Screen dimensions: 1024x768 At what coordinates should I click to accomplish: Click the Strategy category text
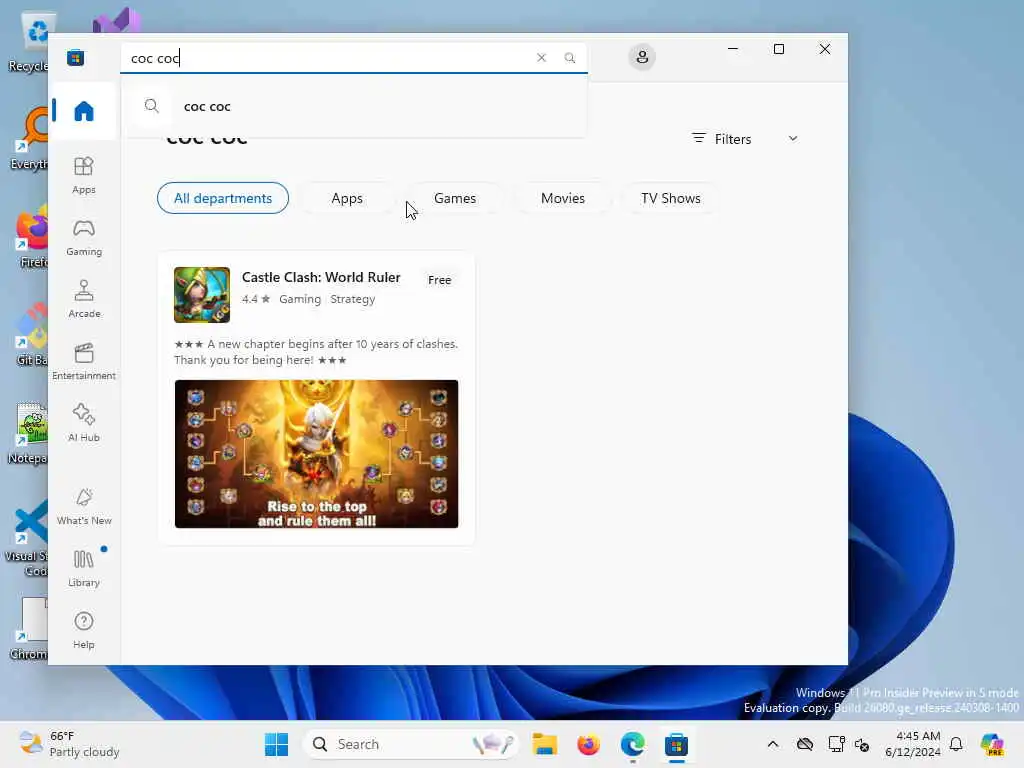pyautogui.click(x=353, y=299)
